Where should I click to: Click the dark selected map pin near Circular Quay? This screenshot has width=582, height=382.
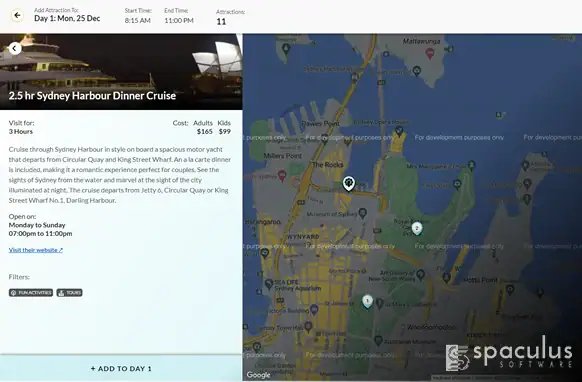click(x=349, y=183)
